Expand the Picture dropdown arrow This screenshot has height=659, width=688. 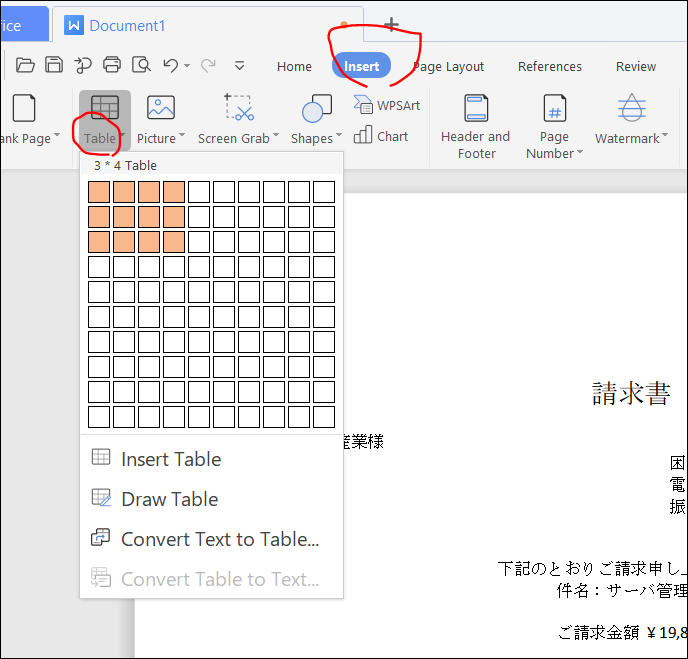pos(182,135)
